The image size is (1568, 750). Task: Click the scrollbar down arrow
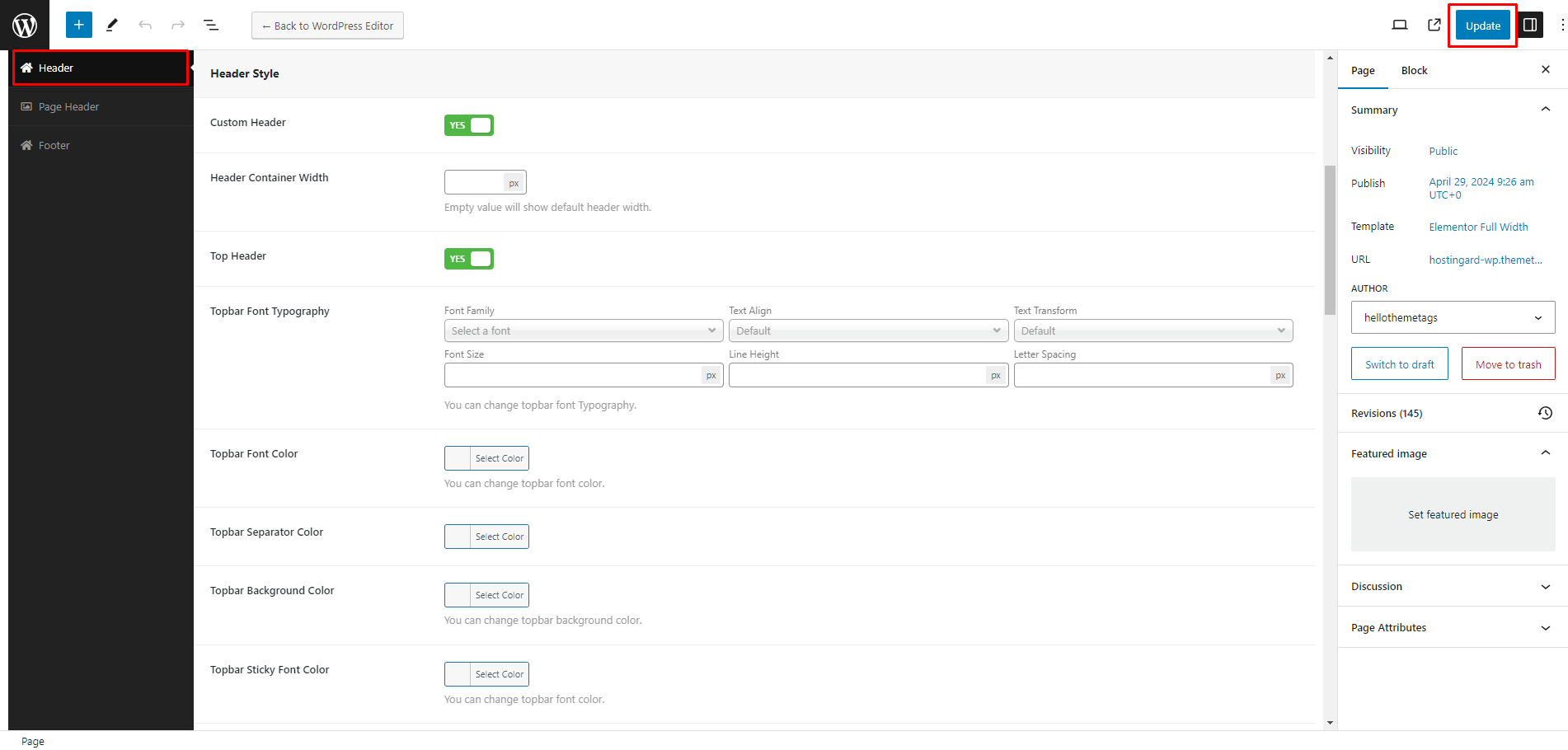[1330, 723]
